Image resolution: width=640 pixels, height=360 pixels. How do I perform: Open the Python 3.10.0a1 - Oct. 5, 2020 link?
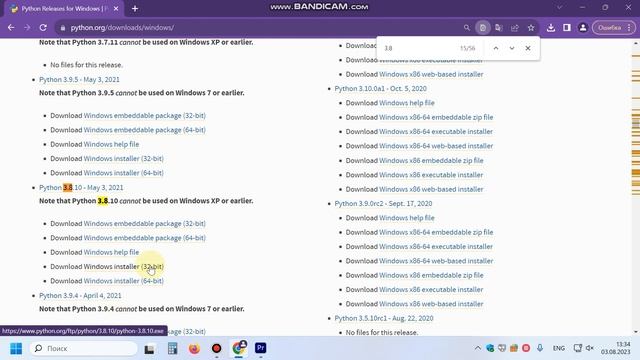tap(380, 89)
